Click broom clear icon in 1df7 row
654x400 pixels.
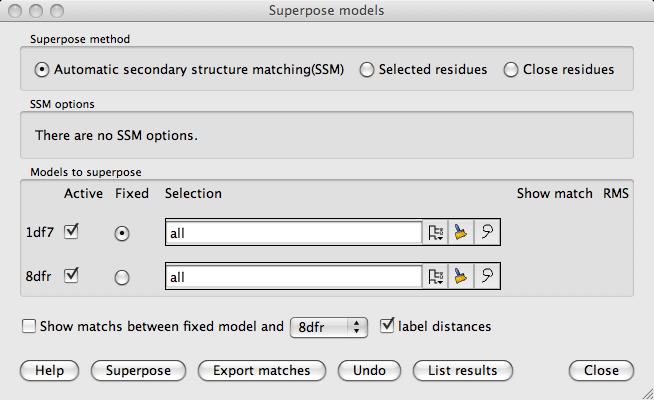[461, 233]
